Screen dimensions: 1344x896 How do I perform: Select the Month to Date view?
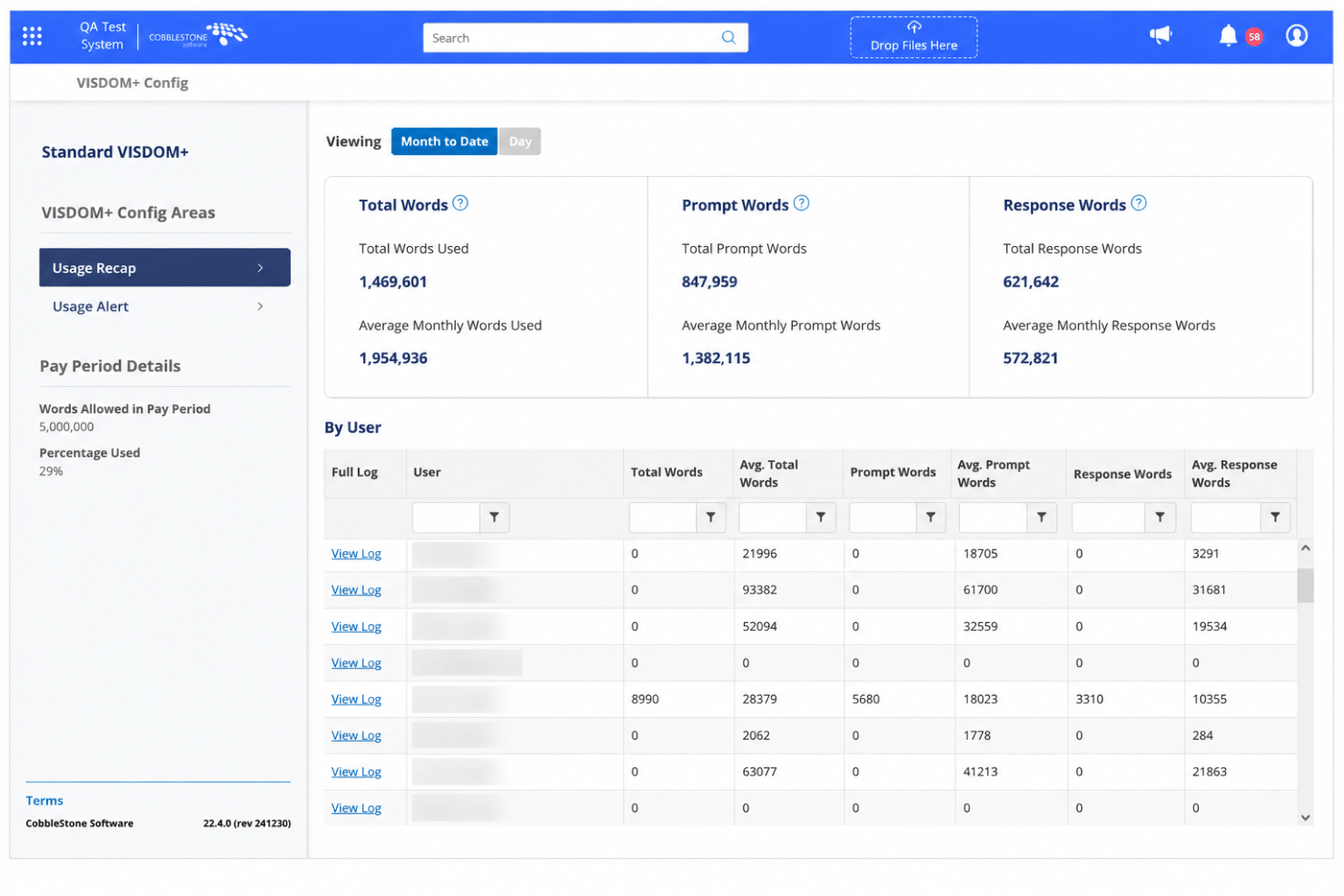(444, 142)
